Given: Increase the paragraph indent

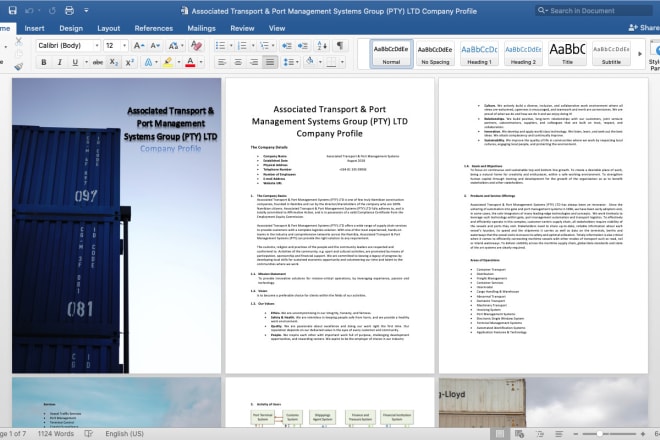Looking at the screenshot, I should tap(303, 45).
